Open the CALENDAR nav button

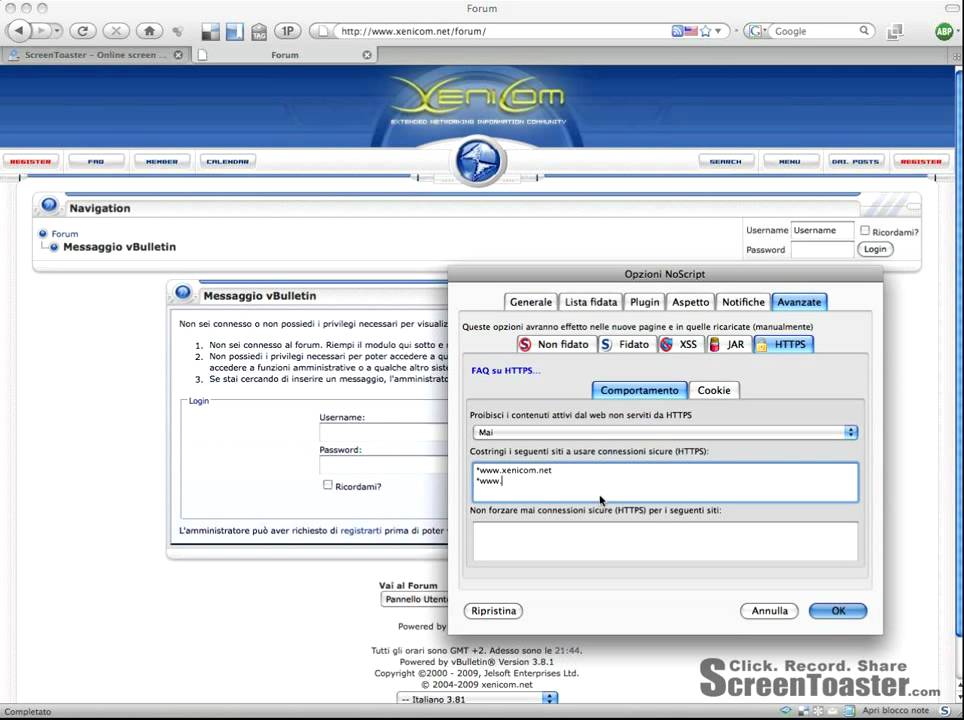click(x=227, y=161)
